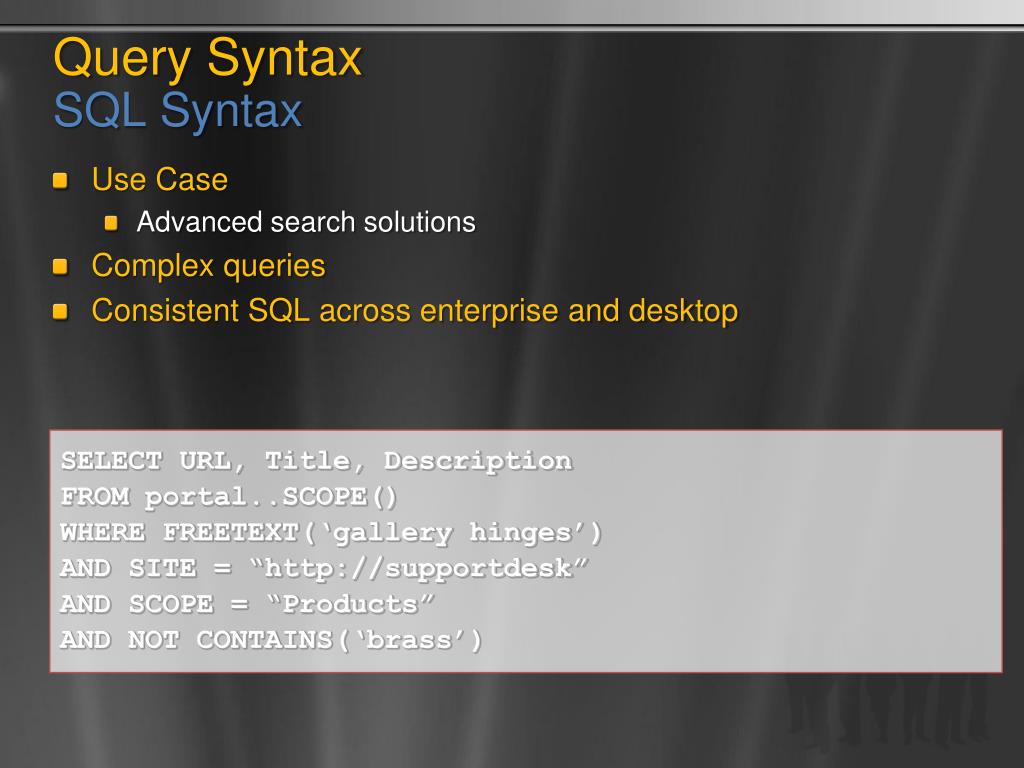Click the bullet marker beside 'Complex queries'

coord(60,266)
